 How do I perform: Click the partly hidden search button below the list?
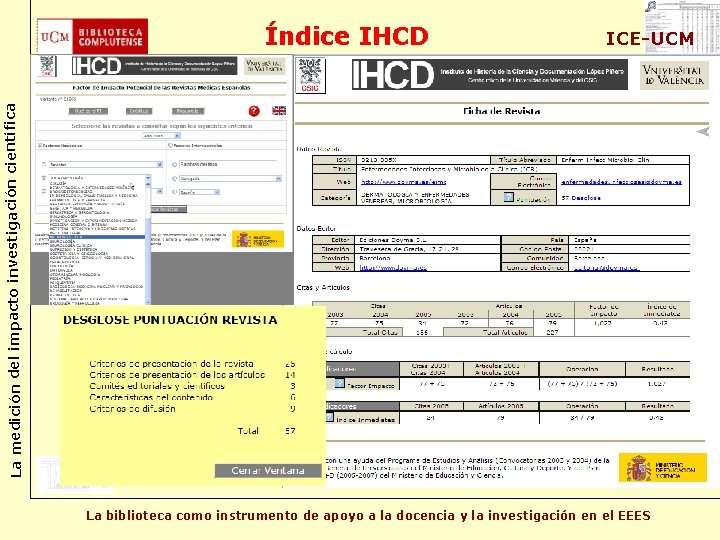(169, 209)
